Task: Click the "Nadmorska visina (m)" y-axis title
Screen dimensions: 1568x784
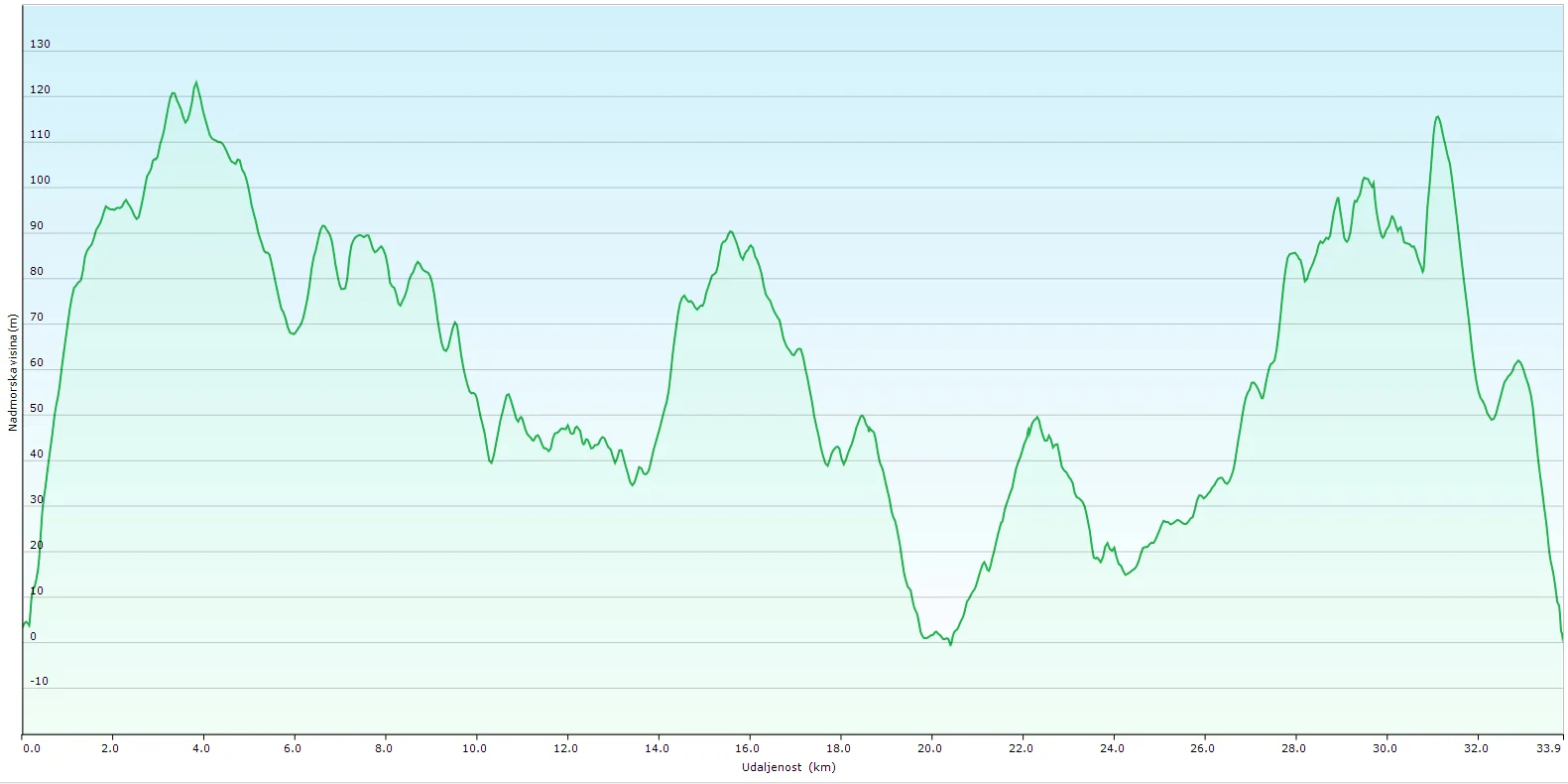Action: click(13, 372)
